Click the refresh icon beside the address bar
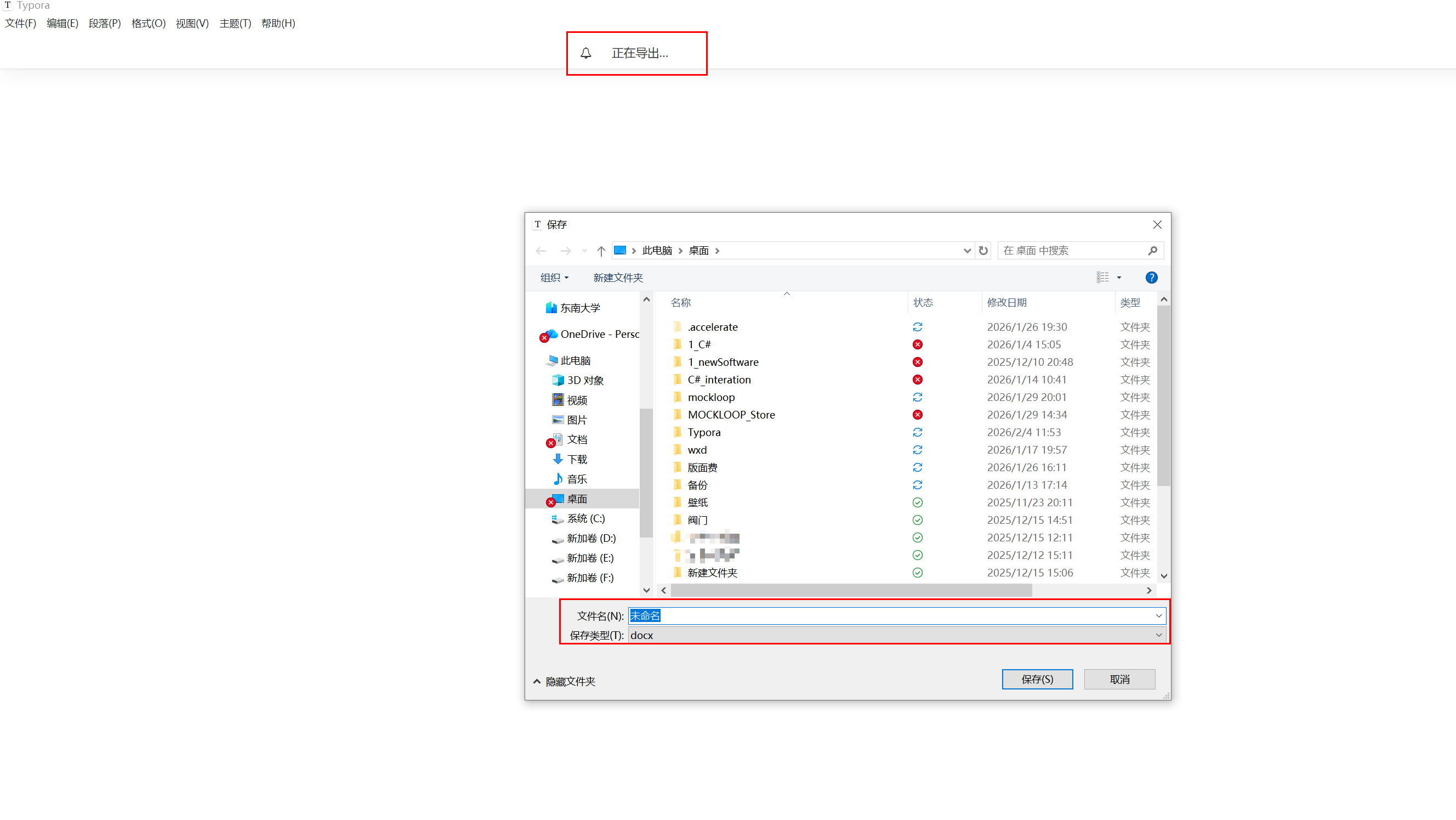Screen dimensions: 1456x820 [983, 251]
